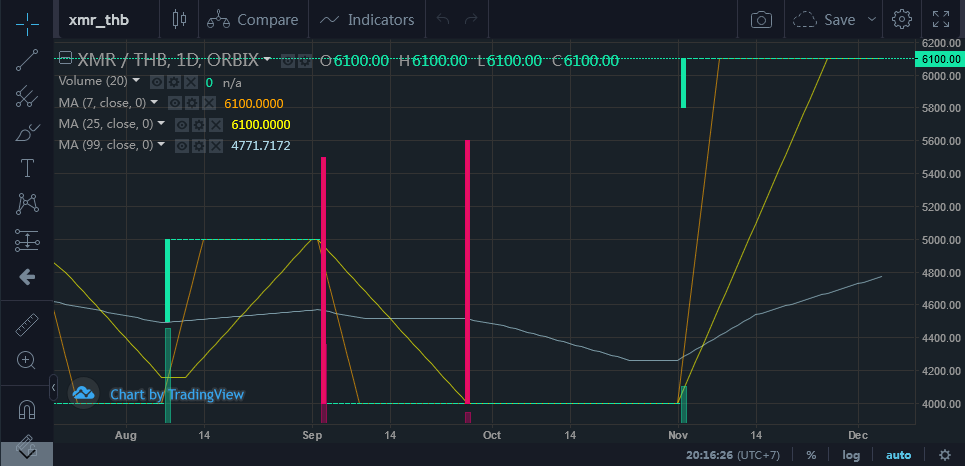Click the close value C6100.00

click(585, 60)
